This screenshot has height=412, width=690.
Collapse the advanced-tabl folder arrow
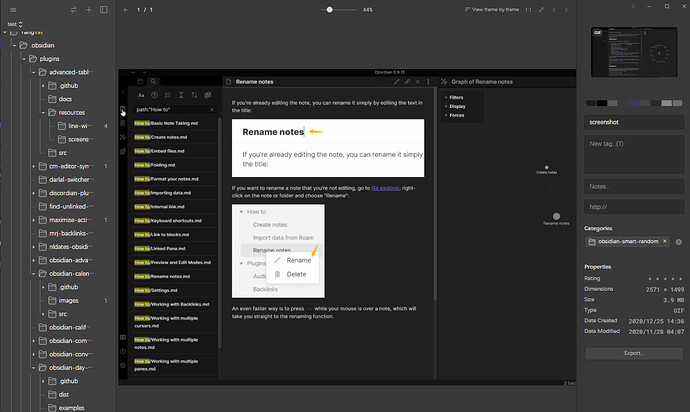[x=33, y=72]
